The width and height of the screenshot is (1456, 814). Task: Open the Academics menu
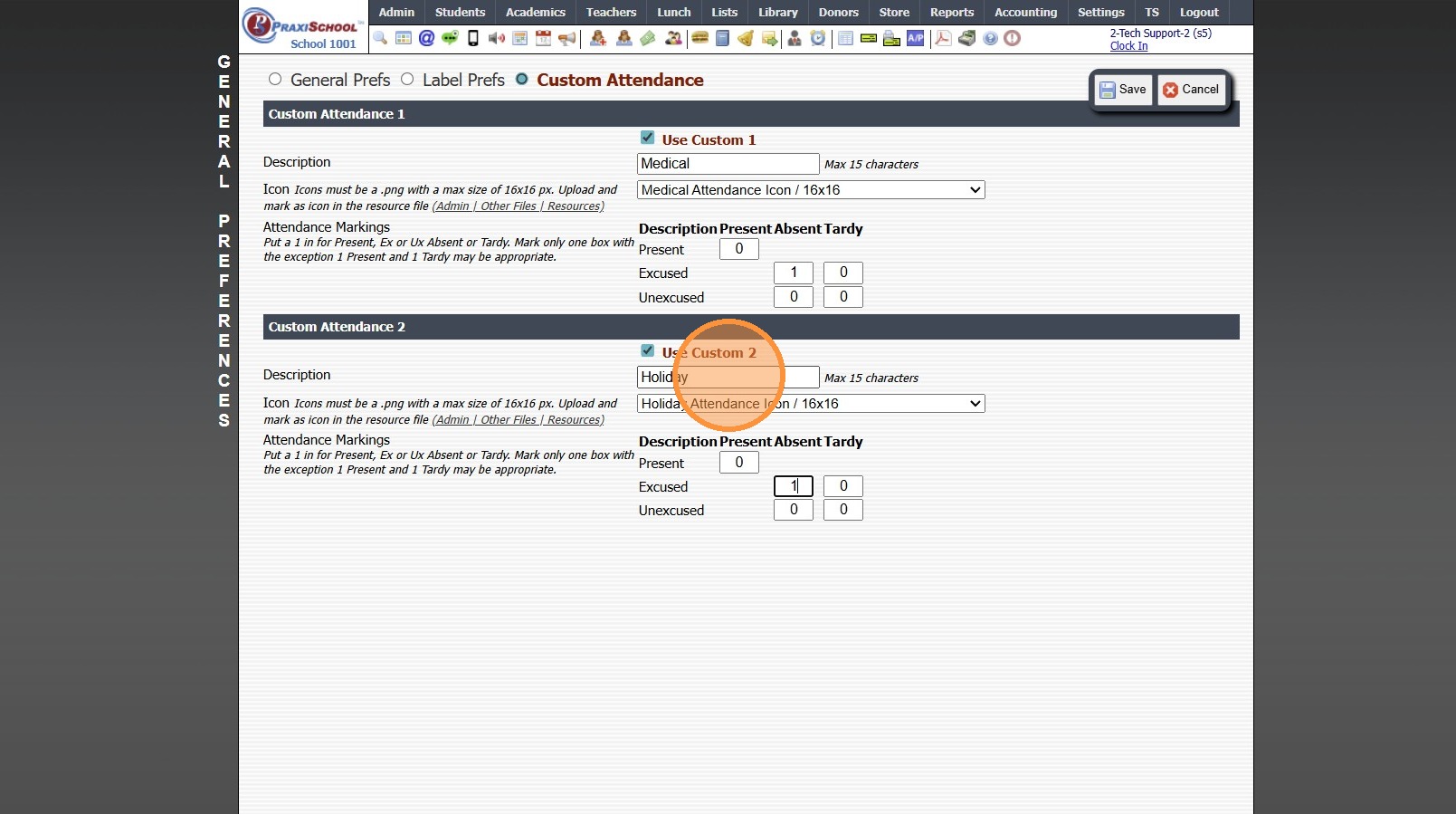click(536, 13)
